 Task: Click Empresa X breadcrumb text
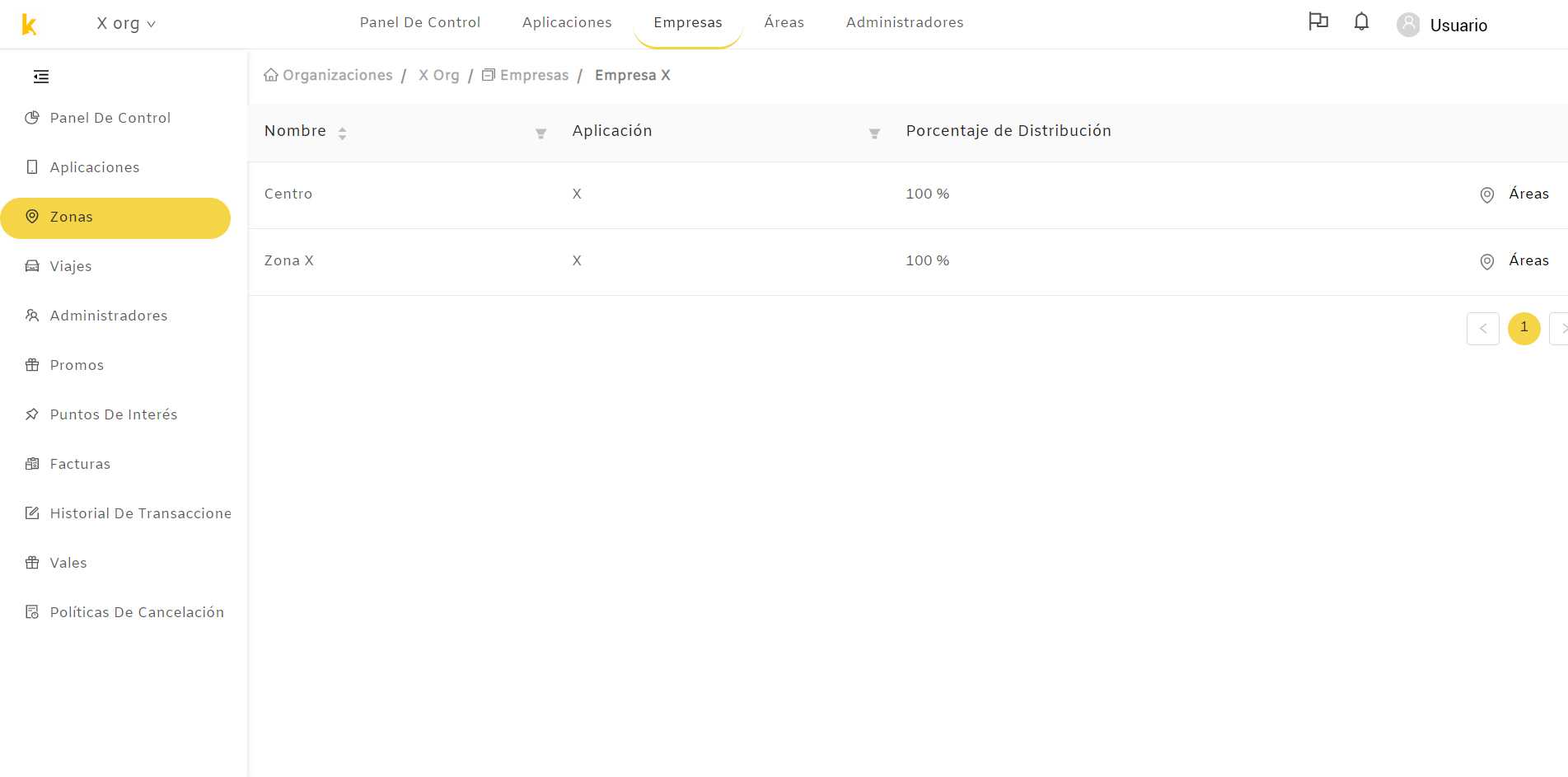(x=633, y=75)
